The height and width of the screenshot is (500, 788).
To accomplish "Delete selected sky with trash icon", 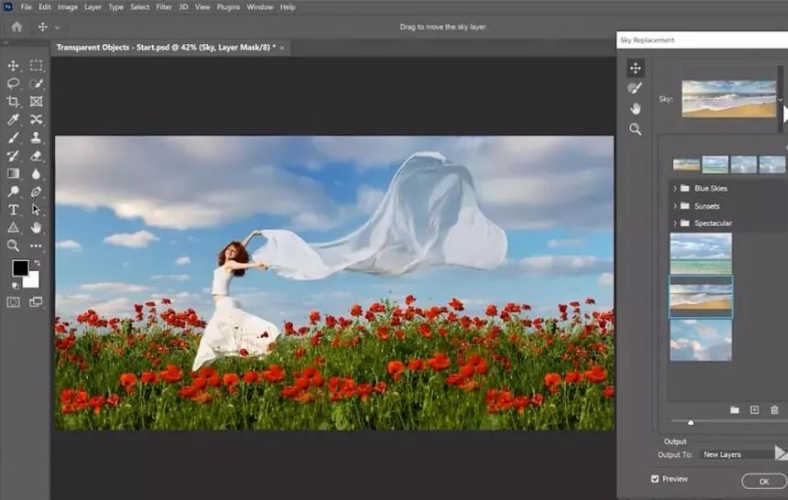I will pyautogui.click(x=774, y=410).
